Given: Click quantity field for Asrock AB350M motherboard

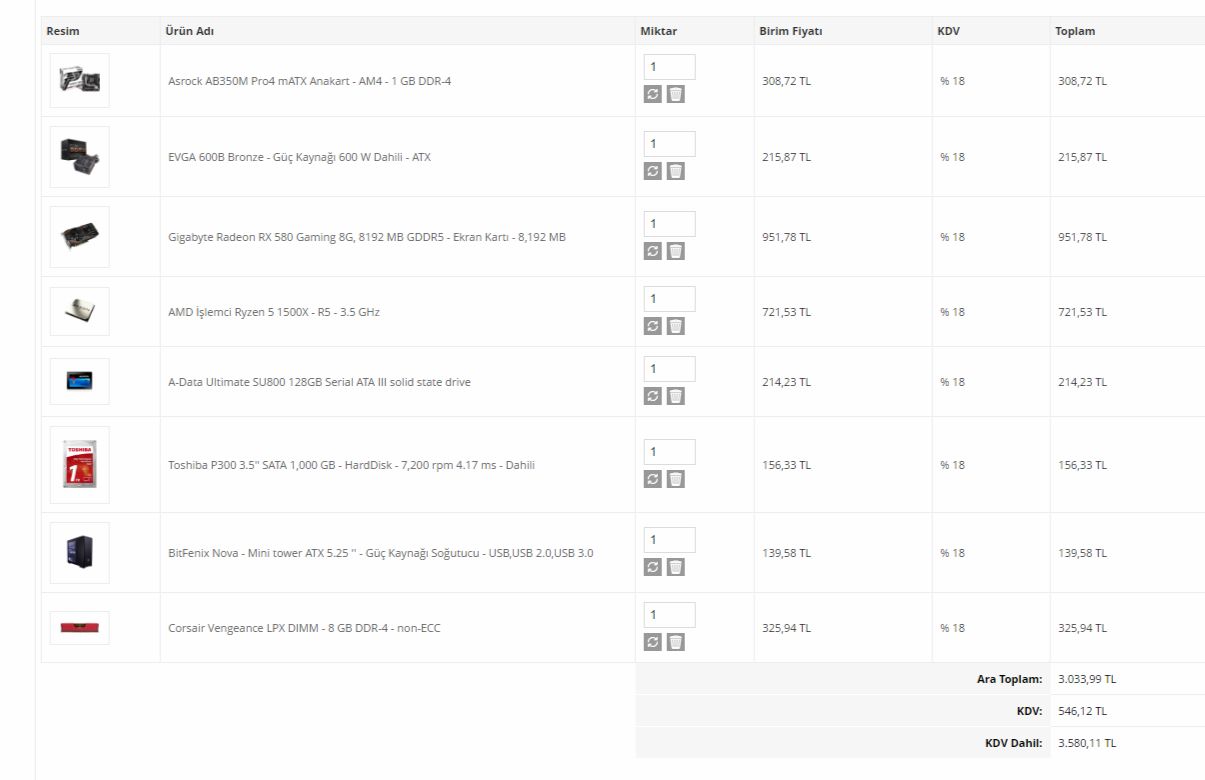Looking at the screenshot, I should [669, 67].
